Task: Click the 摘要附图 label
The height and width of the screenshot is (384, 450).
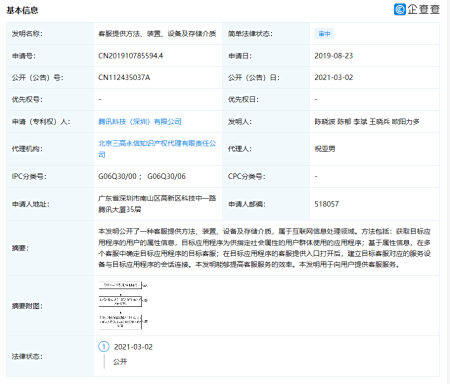Action: 27,306
